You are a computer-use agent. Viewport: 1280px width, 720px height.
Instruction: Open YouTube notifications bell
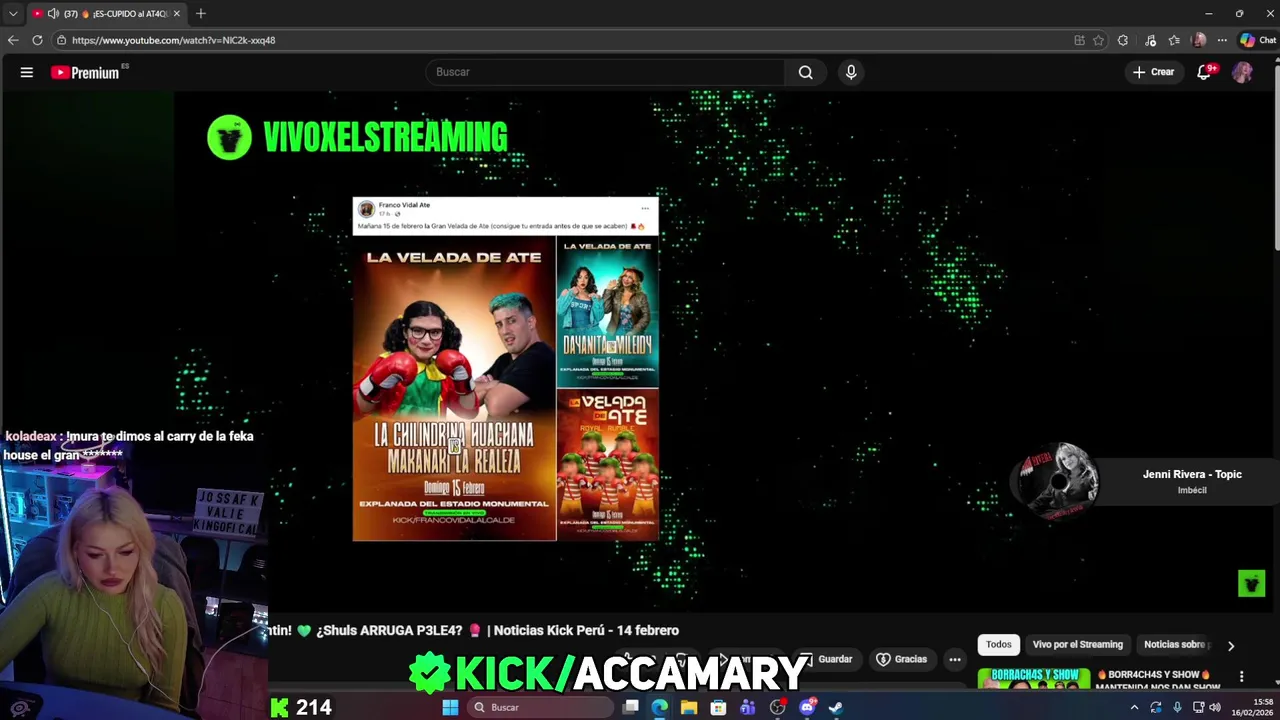(1204, 72)
